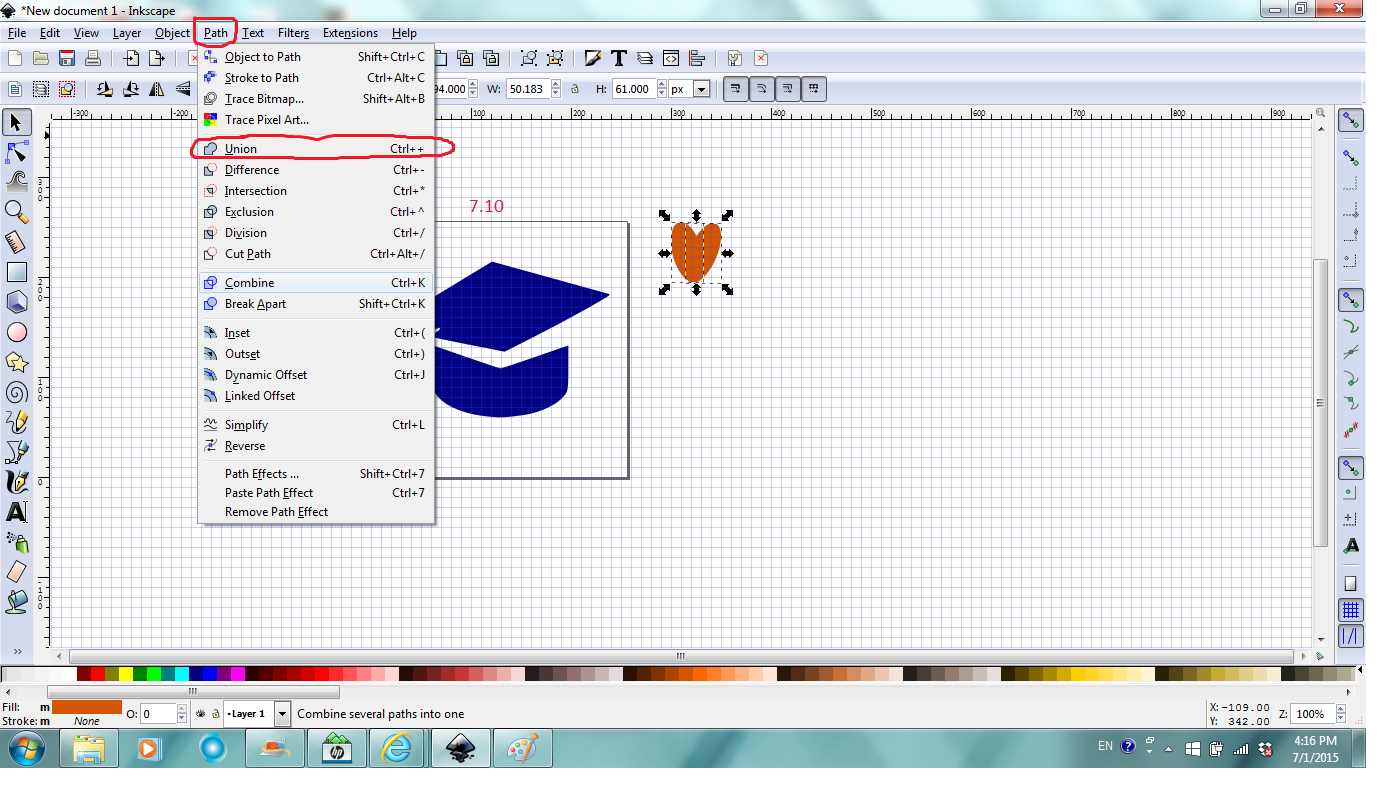This screenshot has height=788, width=1384.
Task: Choose Break Apart menu entry
Action: tap(316, 304)
